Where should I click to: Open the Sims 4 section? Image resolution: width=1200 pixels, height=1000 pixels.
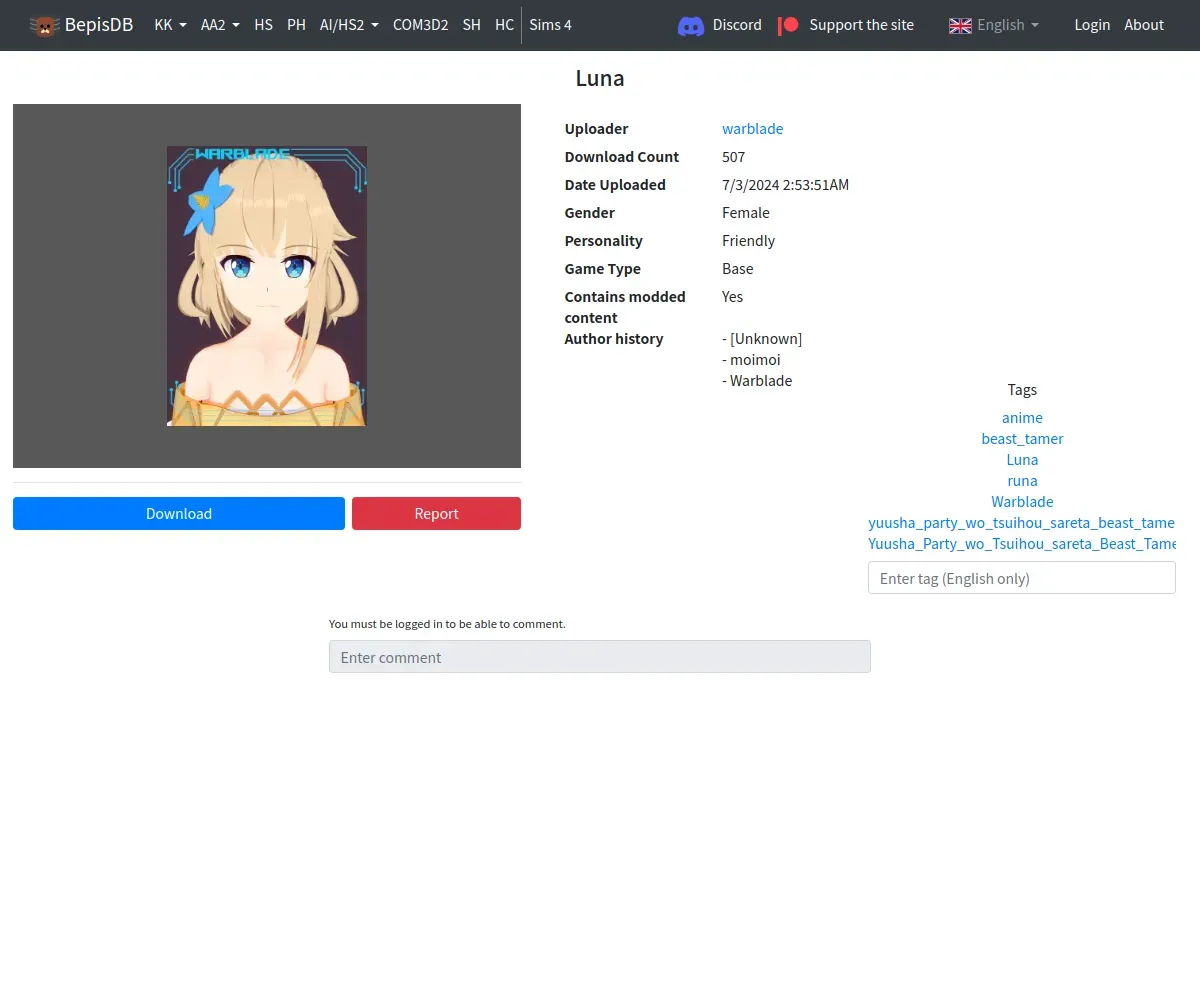coord(550,25)
